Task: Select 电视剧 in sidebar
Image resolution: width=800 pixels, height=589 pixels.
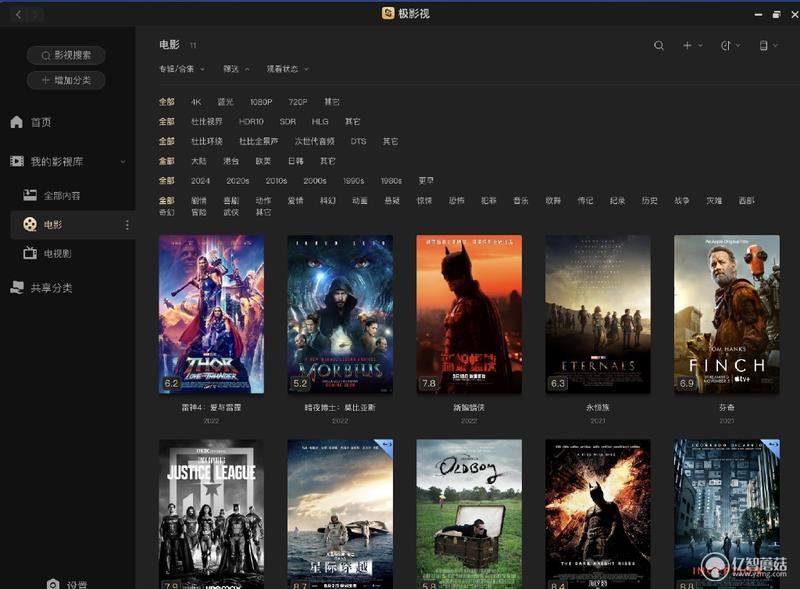Action: [58, 253]
